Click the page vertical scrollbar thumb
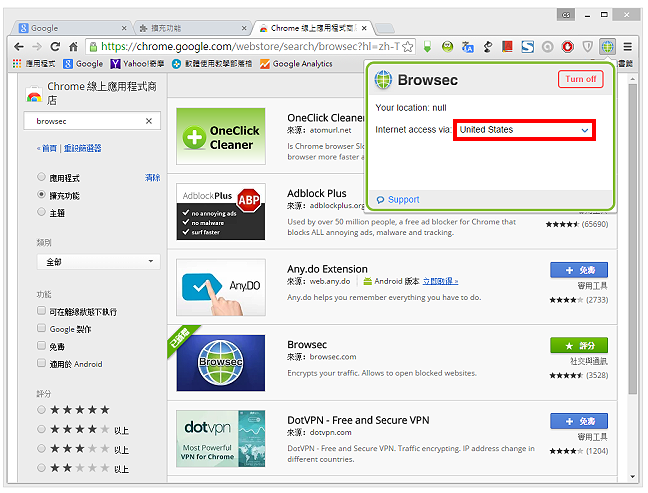 click(632, 239)
